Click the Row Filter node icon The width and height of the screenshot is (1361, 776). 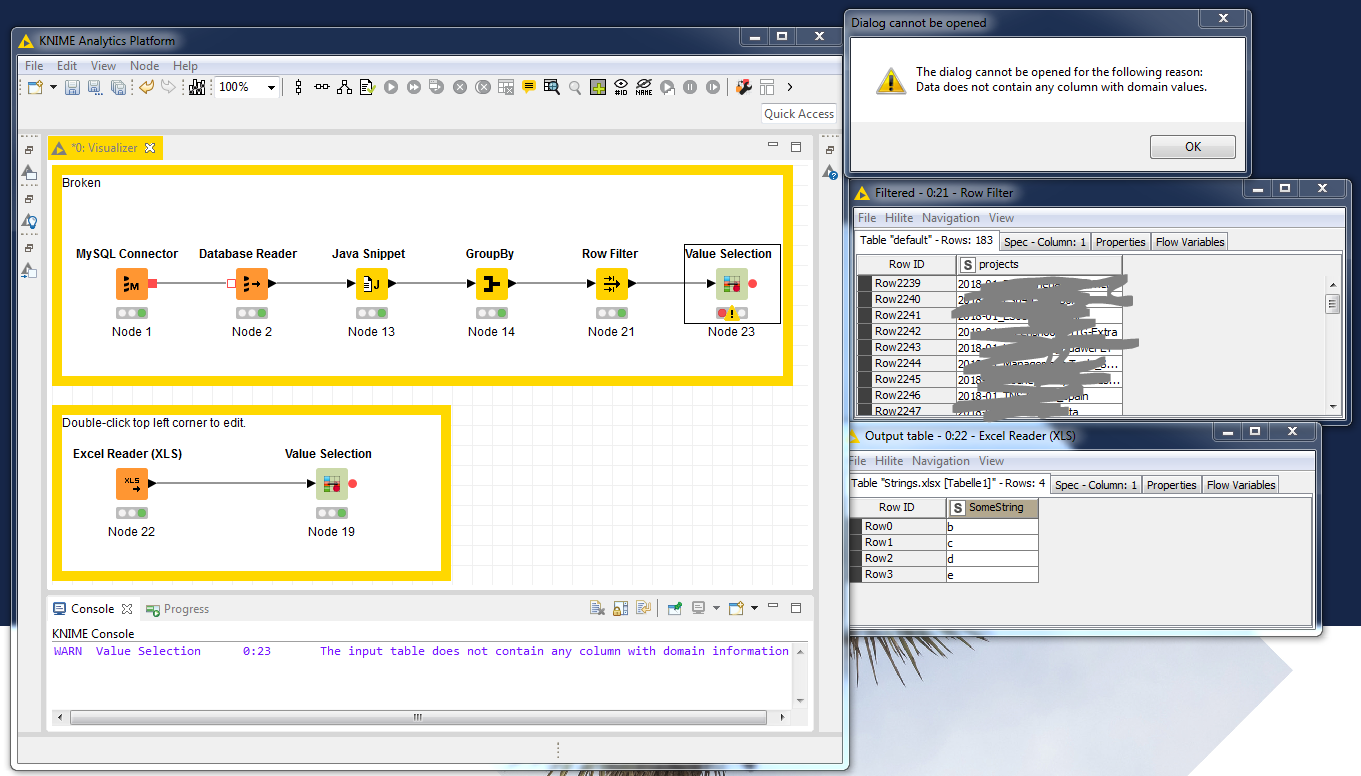coord(610,285)
